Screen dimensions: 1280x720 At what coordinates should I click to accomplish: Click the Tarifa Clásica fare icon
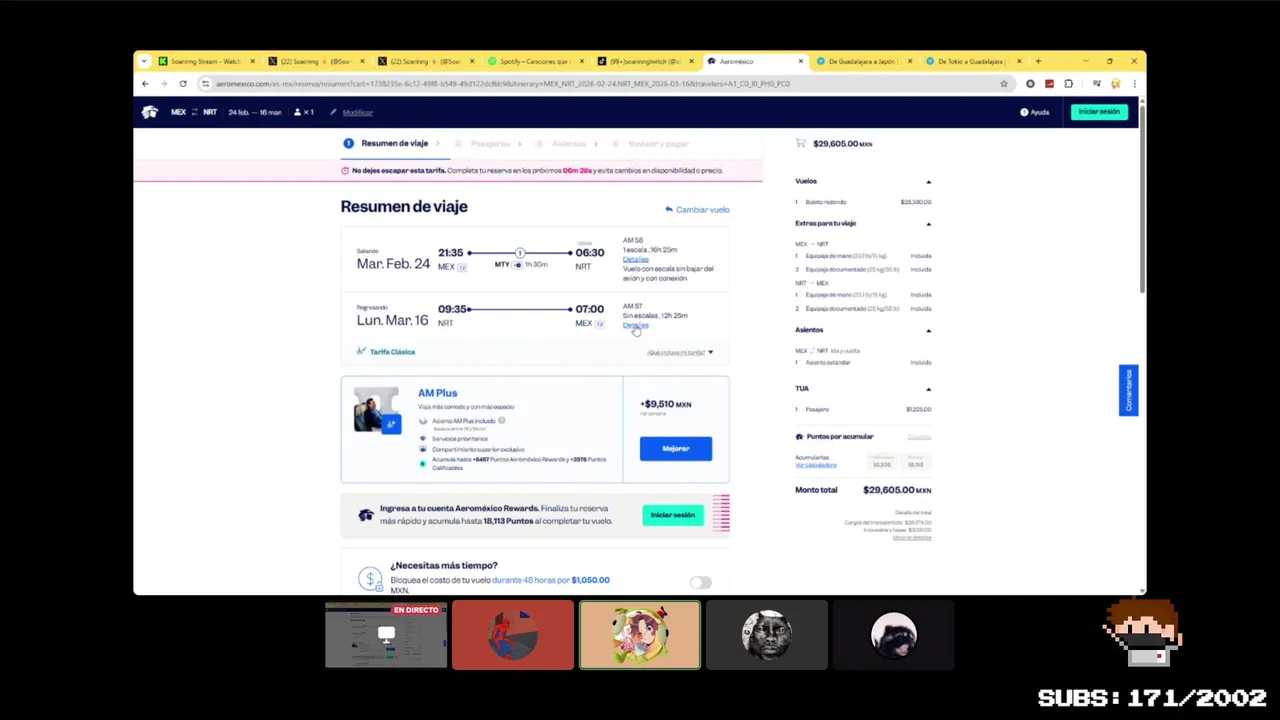(361, 351)
